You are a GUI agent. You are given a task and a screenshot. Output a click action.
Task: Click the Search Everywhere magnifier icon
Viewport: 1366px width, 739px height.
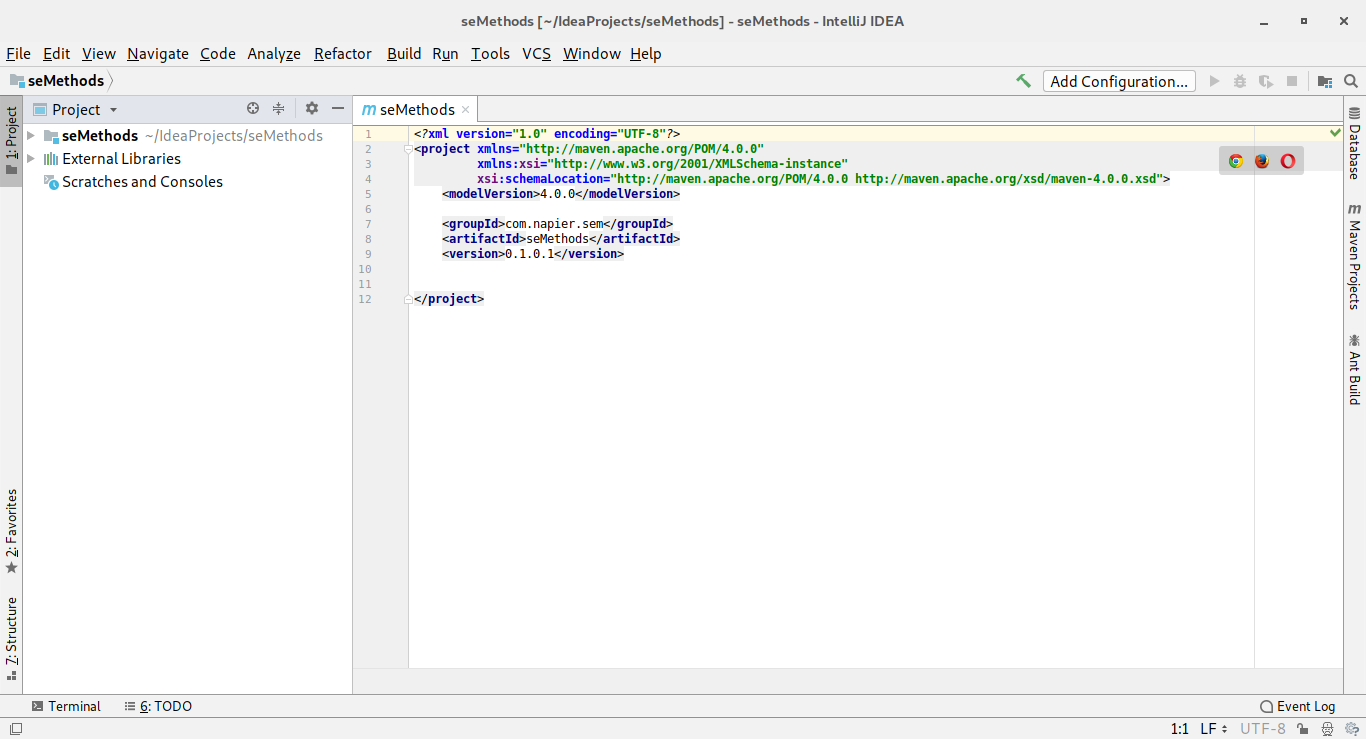point(1351,81)
